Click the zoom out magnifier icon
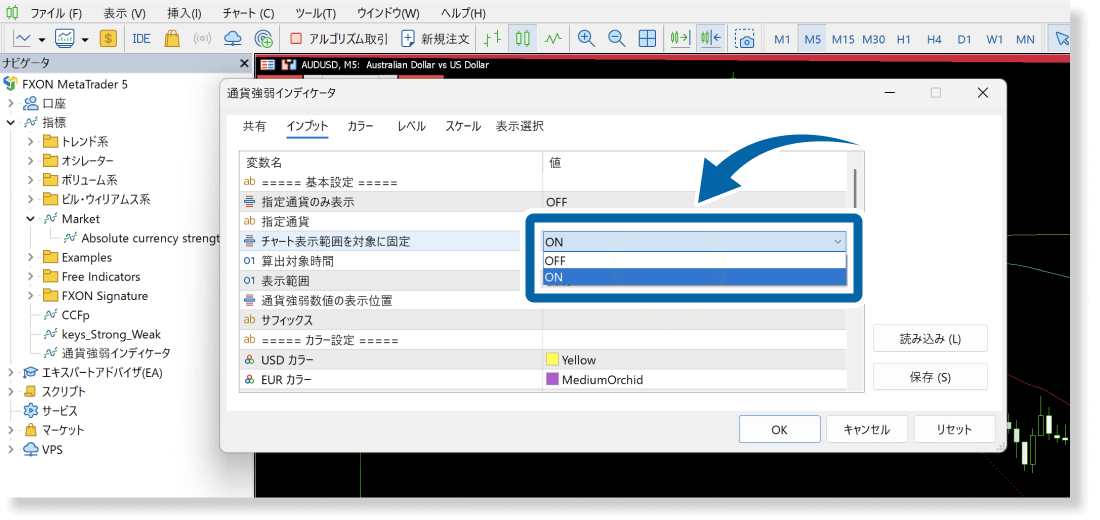Image resolution: width=1100 pixels, height=520 pixels. point(617,39)
